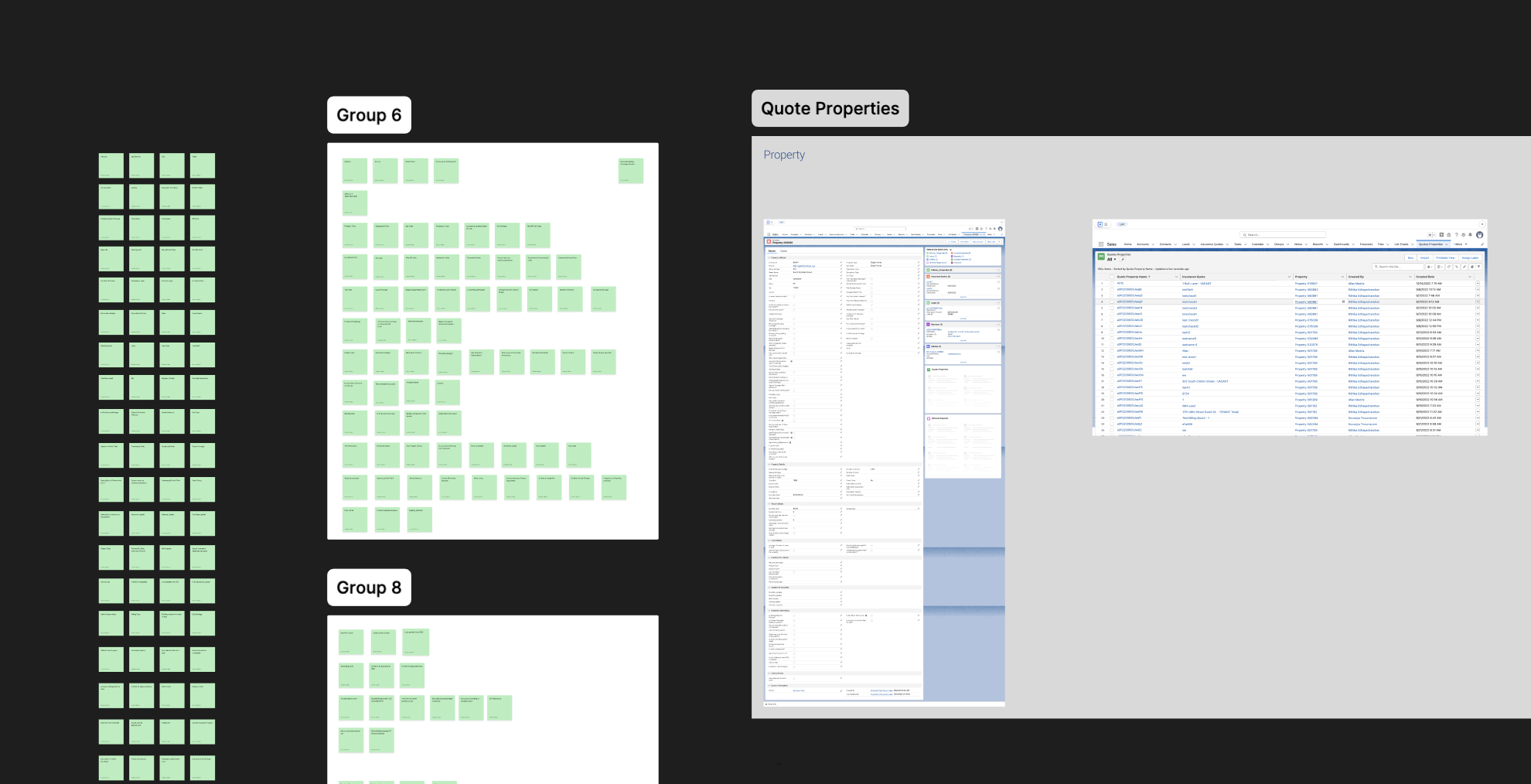Check the select-all checkbox in the list header
The image size is (1531, 784).
[1112, 277]
